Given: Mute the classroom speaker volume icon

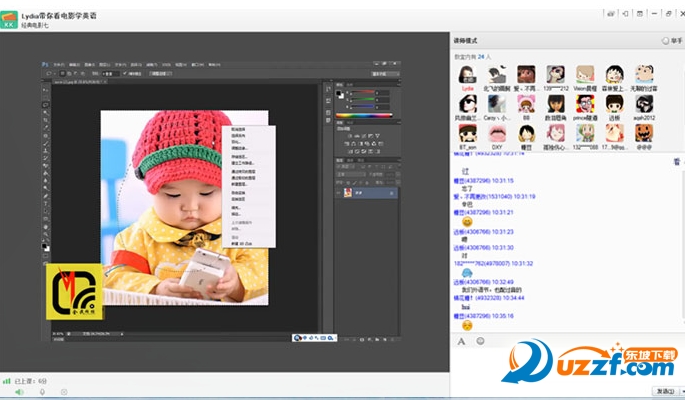Looking at the screenshot, I should point(20,392).
